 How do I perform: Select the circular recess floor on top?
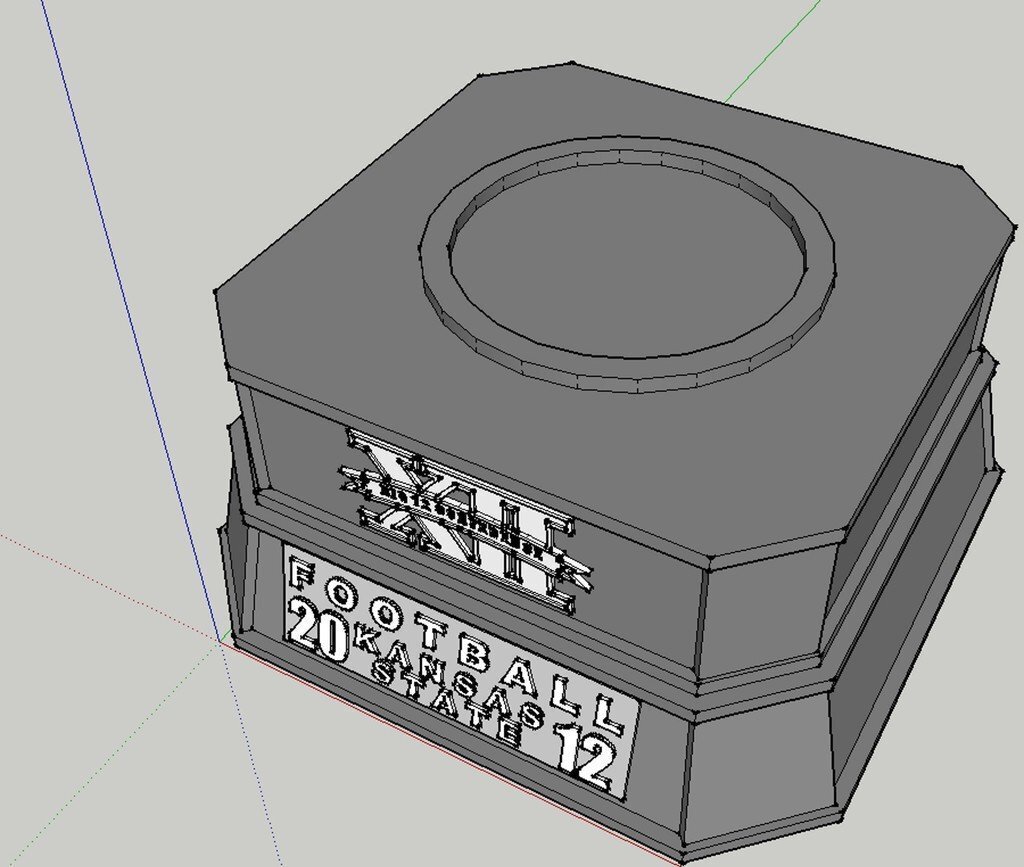[x=626, y=261]
